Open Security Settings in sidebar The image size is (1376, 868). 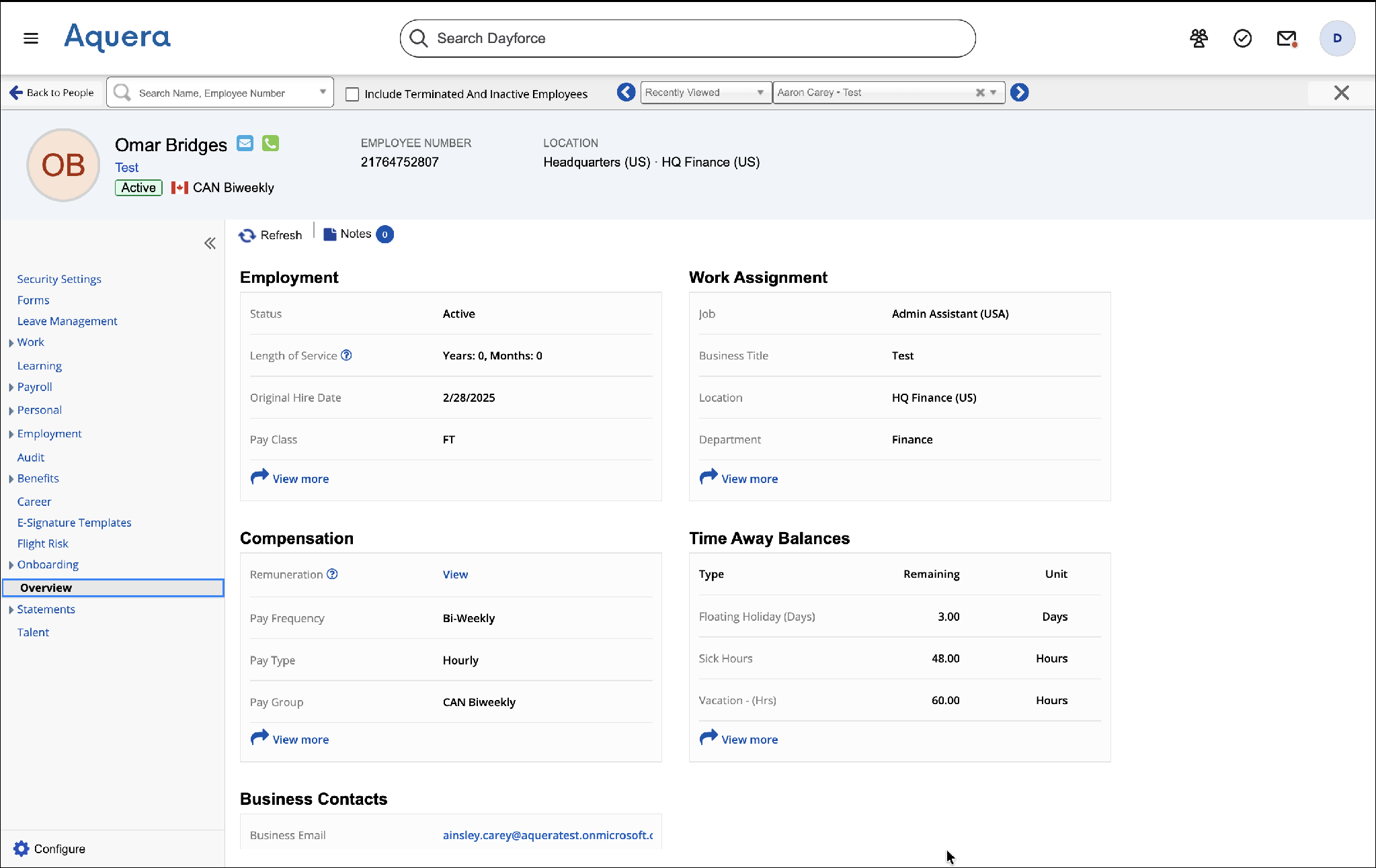coord(59,279)
